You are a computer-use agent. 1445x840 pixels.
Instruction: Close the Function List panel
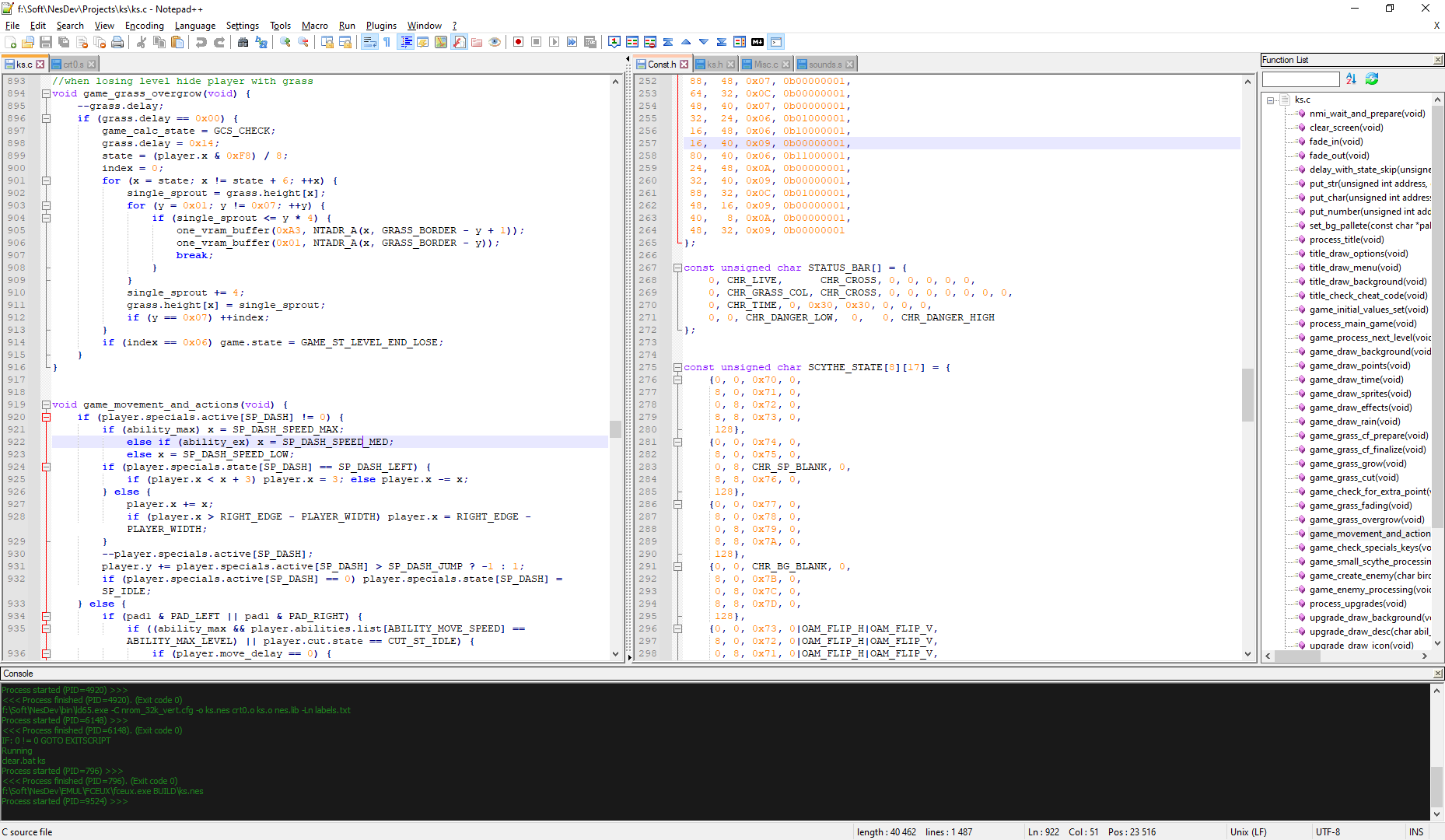point(1437,60)
